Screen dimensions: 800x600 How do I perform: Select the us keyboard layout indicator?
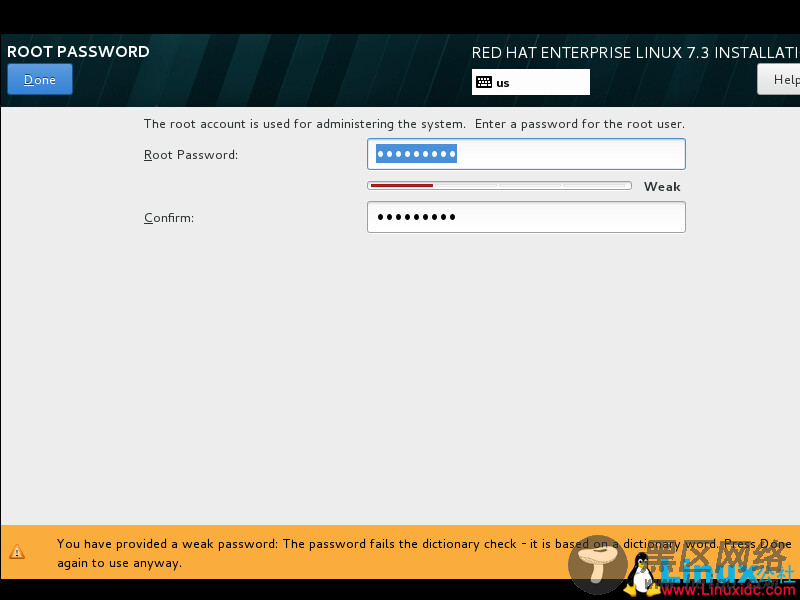click(x=531, y=82)
